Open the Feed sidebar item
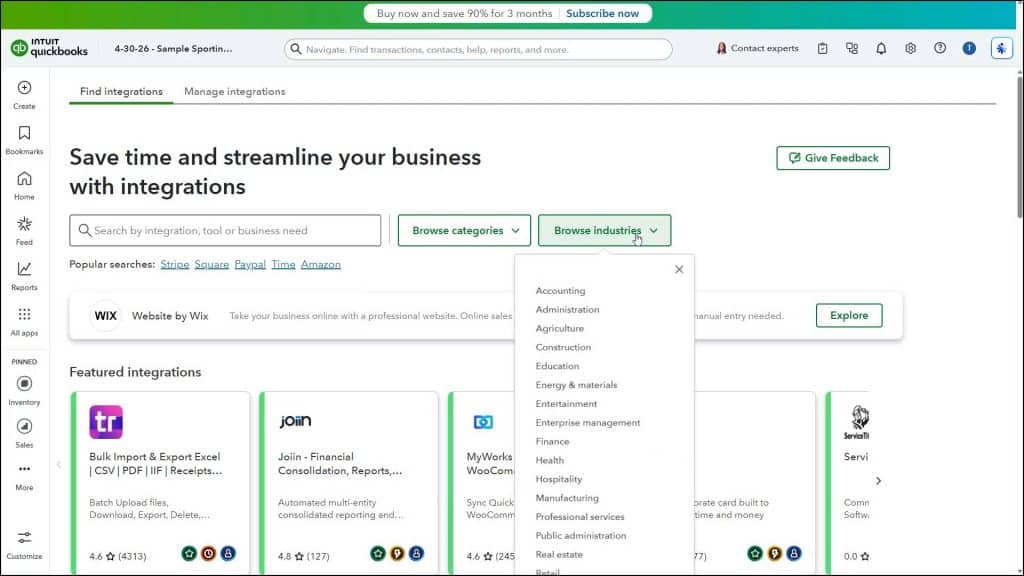The height and width of the screenshot is (576, 1024). point(24,231)
